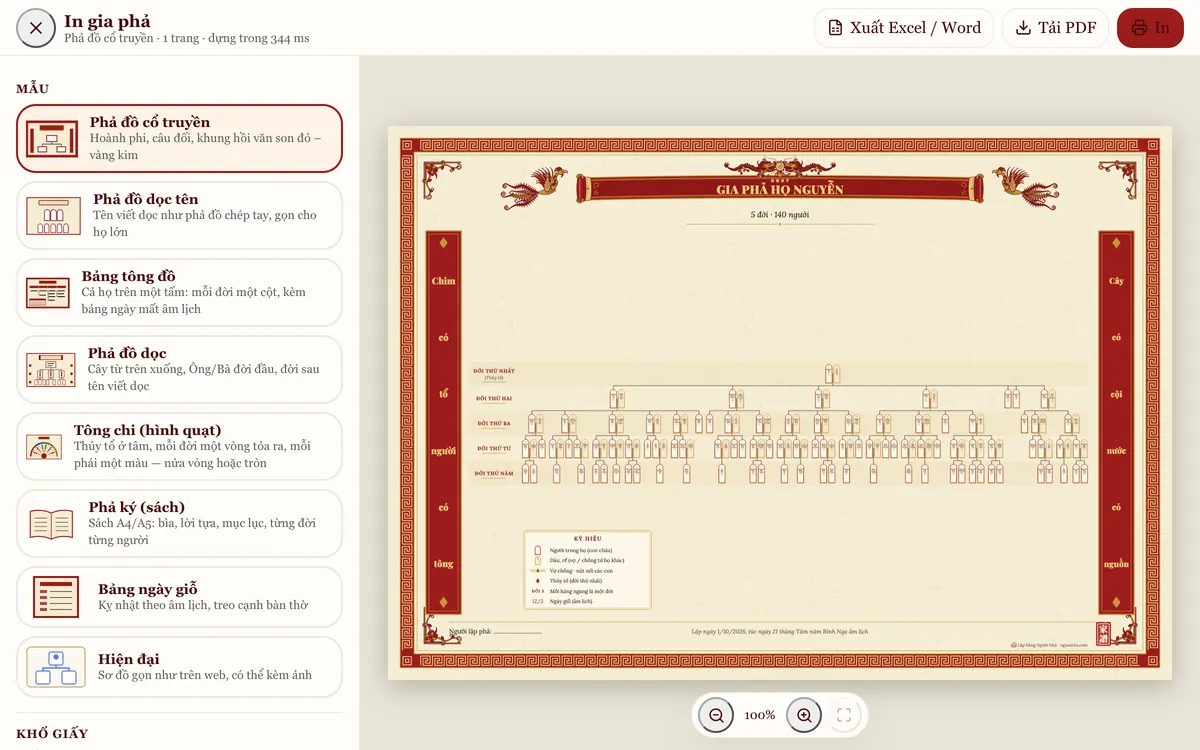This screenshot has height=750, width=1200.
Task: Click the KHỔ GIẤY section heading
Action: 52,734
